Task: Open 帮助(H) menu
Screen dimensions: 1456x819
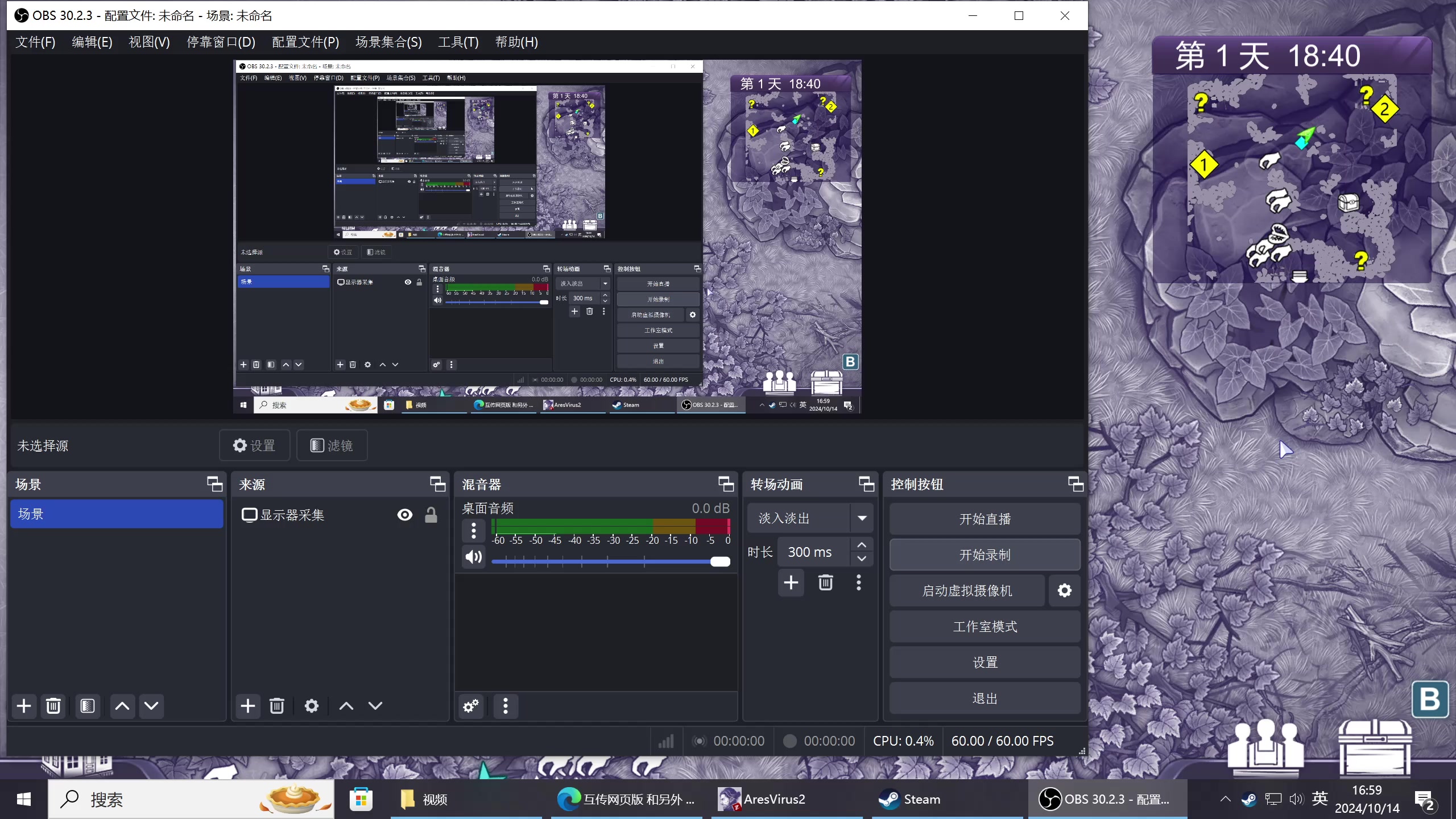Action: point(516,42)
